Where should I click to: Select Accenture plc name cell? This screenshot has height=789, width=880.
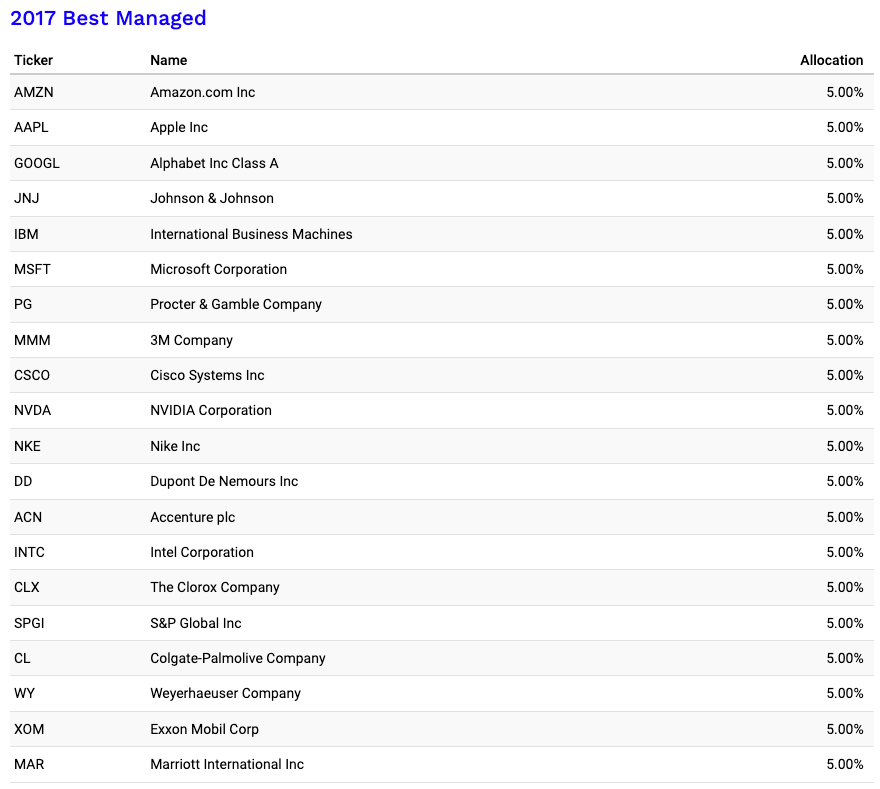pos(192,517)
